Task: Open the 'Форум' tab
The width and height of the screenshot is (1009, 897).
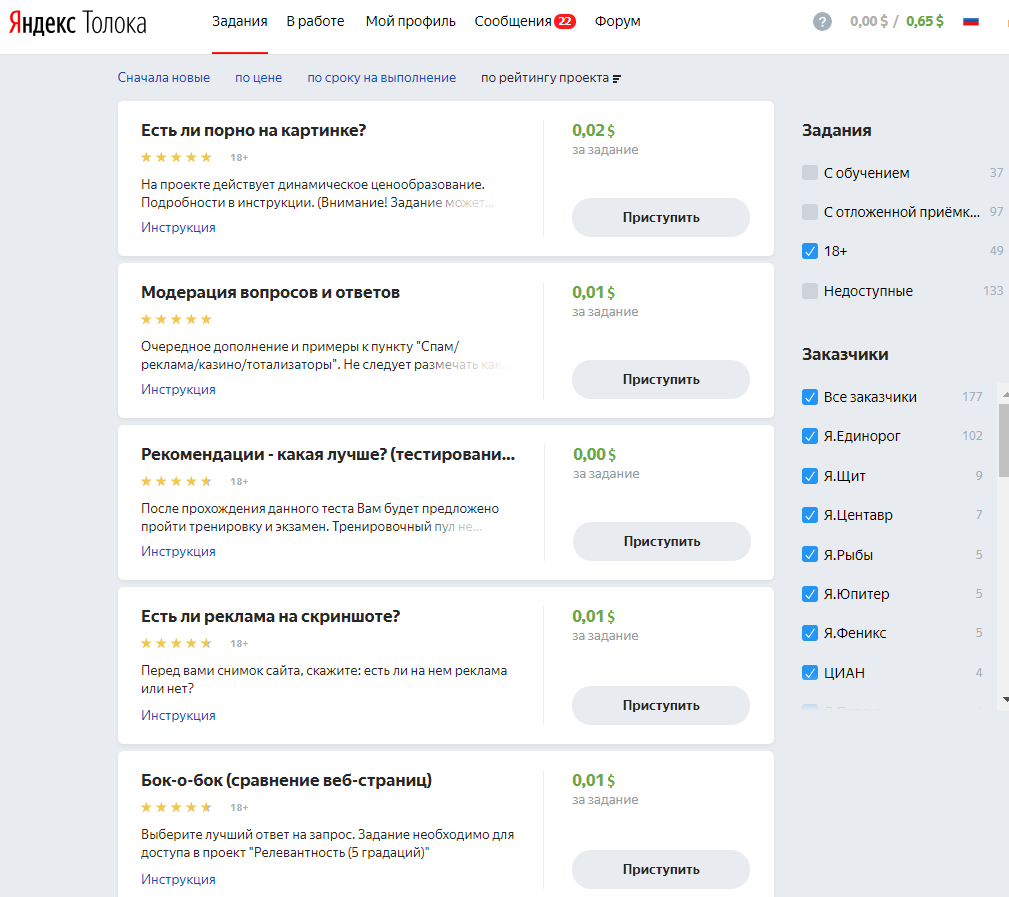Action: pyautogui.click(x=617, y=21)
